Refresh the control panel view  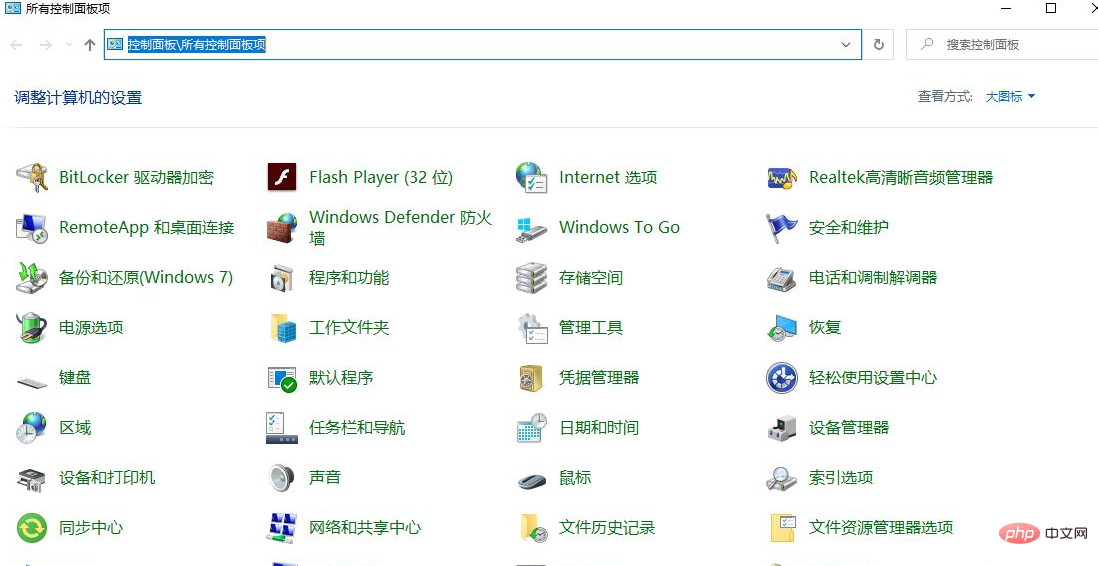879,45
